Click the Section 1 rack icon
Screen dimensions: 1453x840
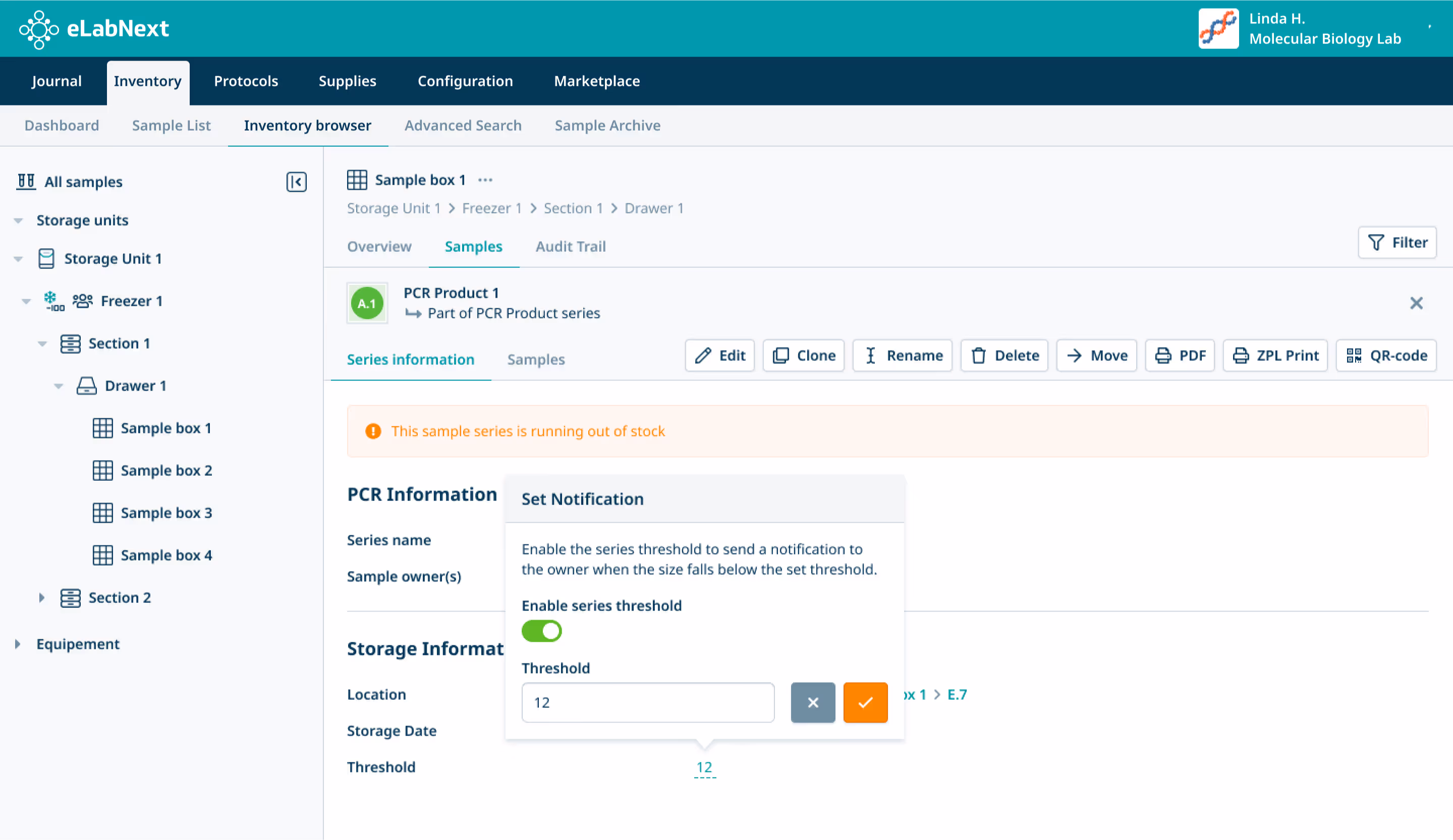(x=70, y=344)
